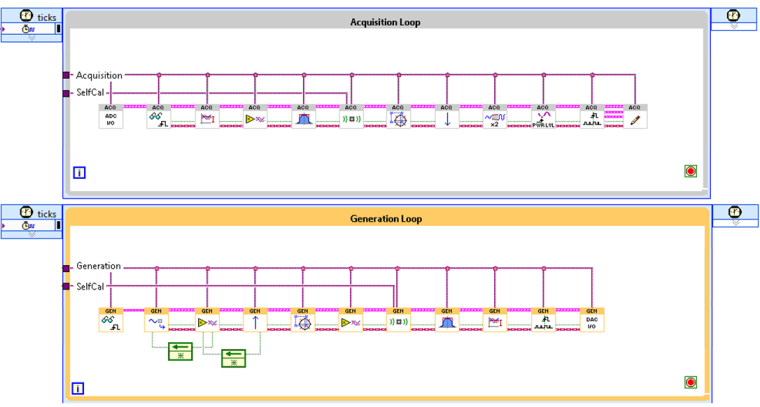
Task: Select the up-arrow interpolation VI in Generation Loop
Action: point(255,320)
